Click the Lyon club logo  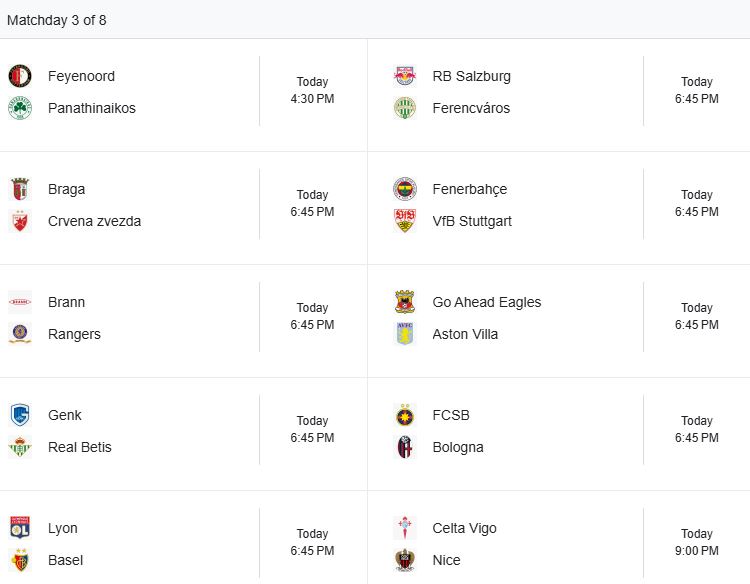coord(20,528)
